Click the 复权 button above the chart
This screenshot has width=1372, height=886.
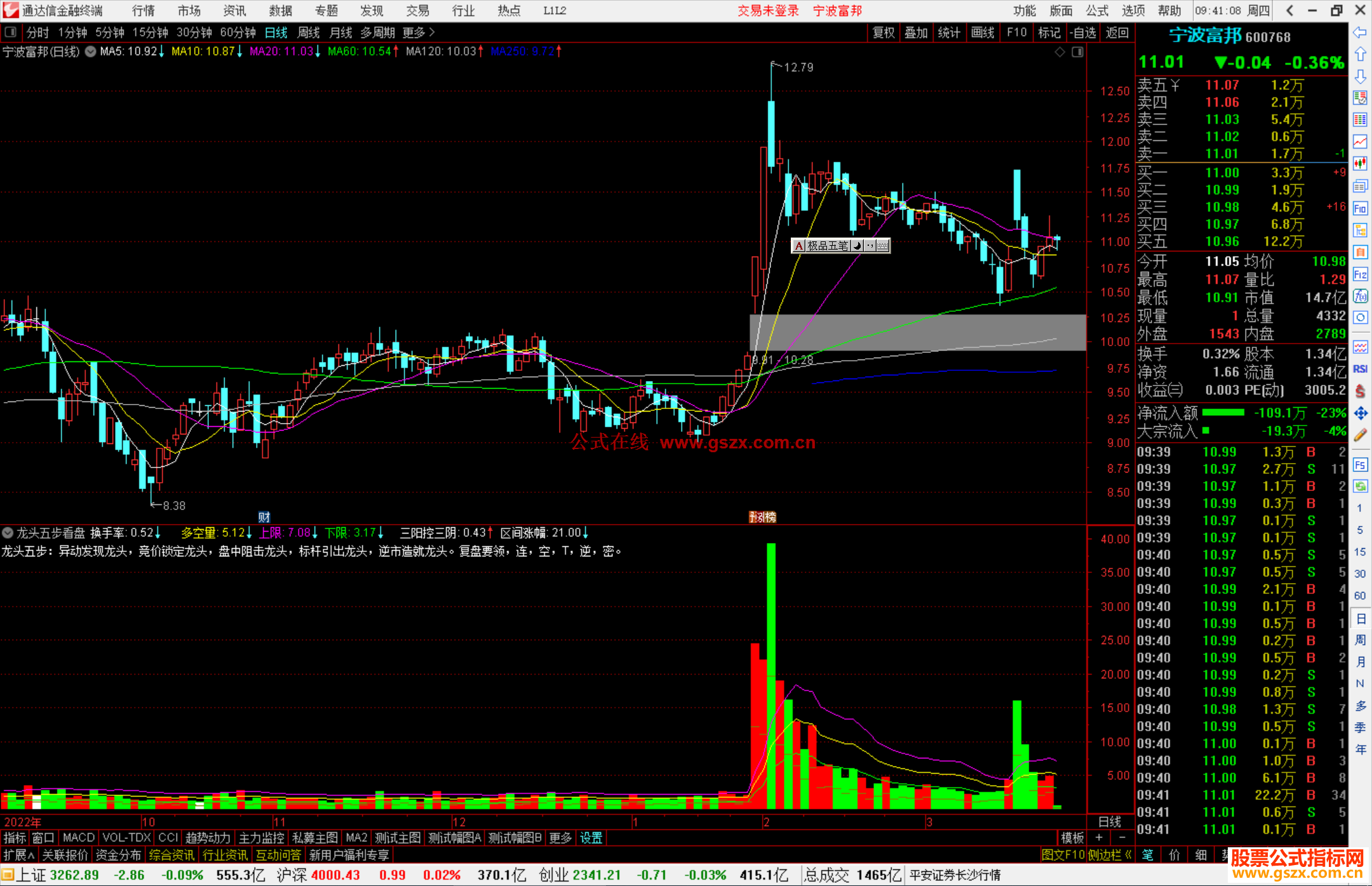click(x=884, y=32)
